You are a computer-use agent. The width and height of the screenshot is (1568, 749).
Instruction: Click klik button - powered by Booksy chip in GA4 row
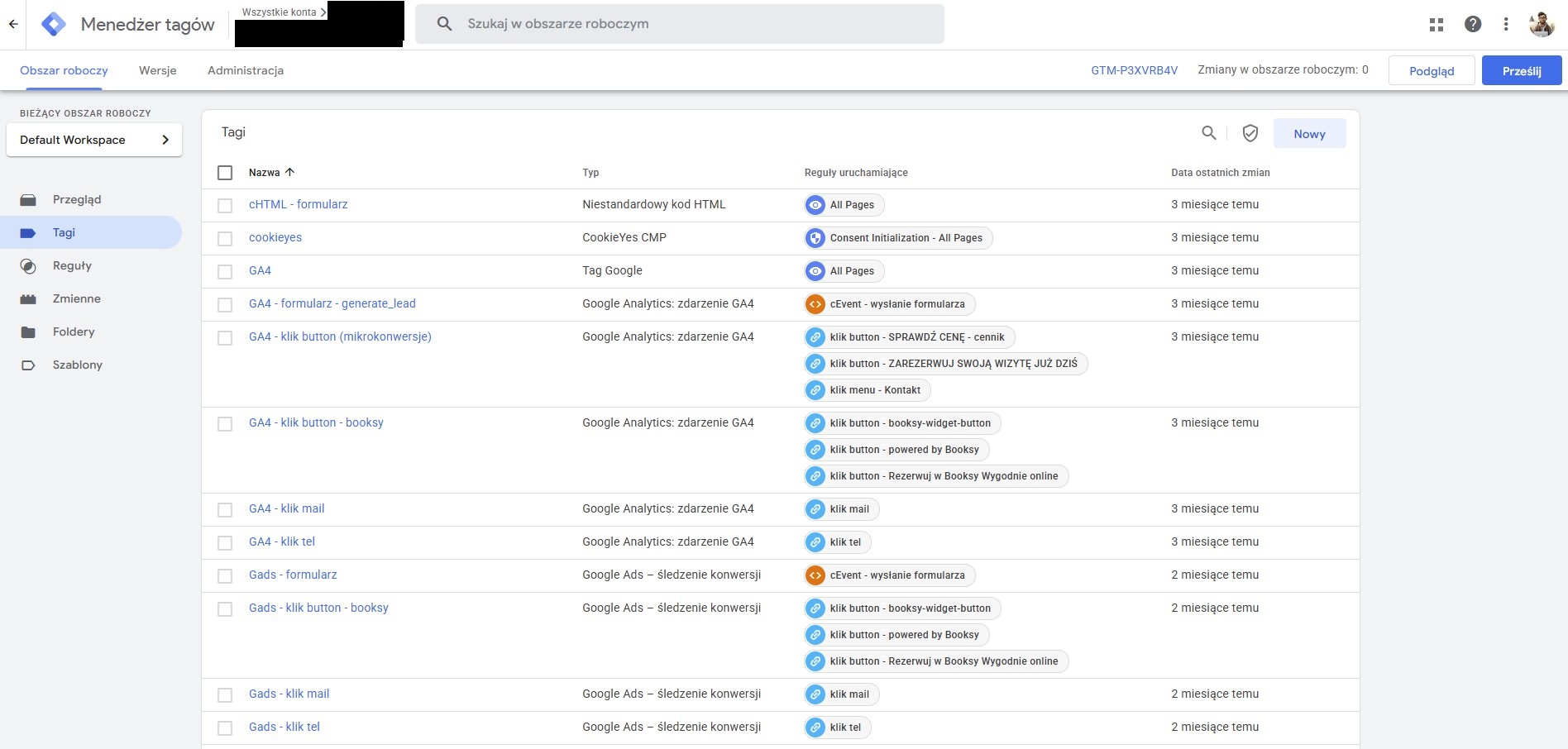(x=896, y=450)
